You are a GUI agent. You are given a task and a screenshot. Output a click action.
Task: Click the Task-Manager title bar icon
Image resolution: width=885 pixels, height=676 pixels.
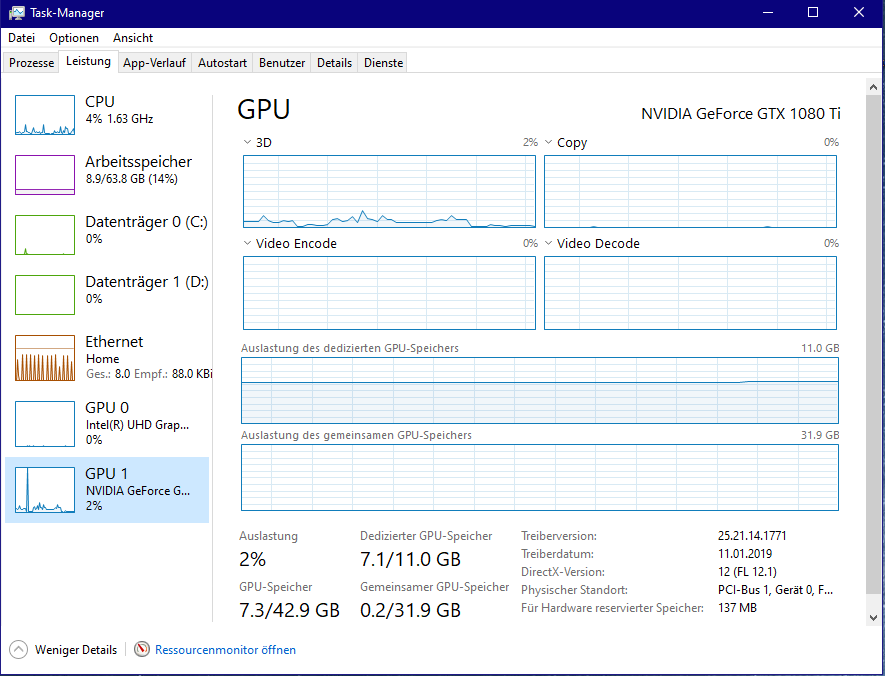[17, 12]
